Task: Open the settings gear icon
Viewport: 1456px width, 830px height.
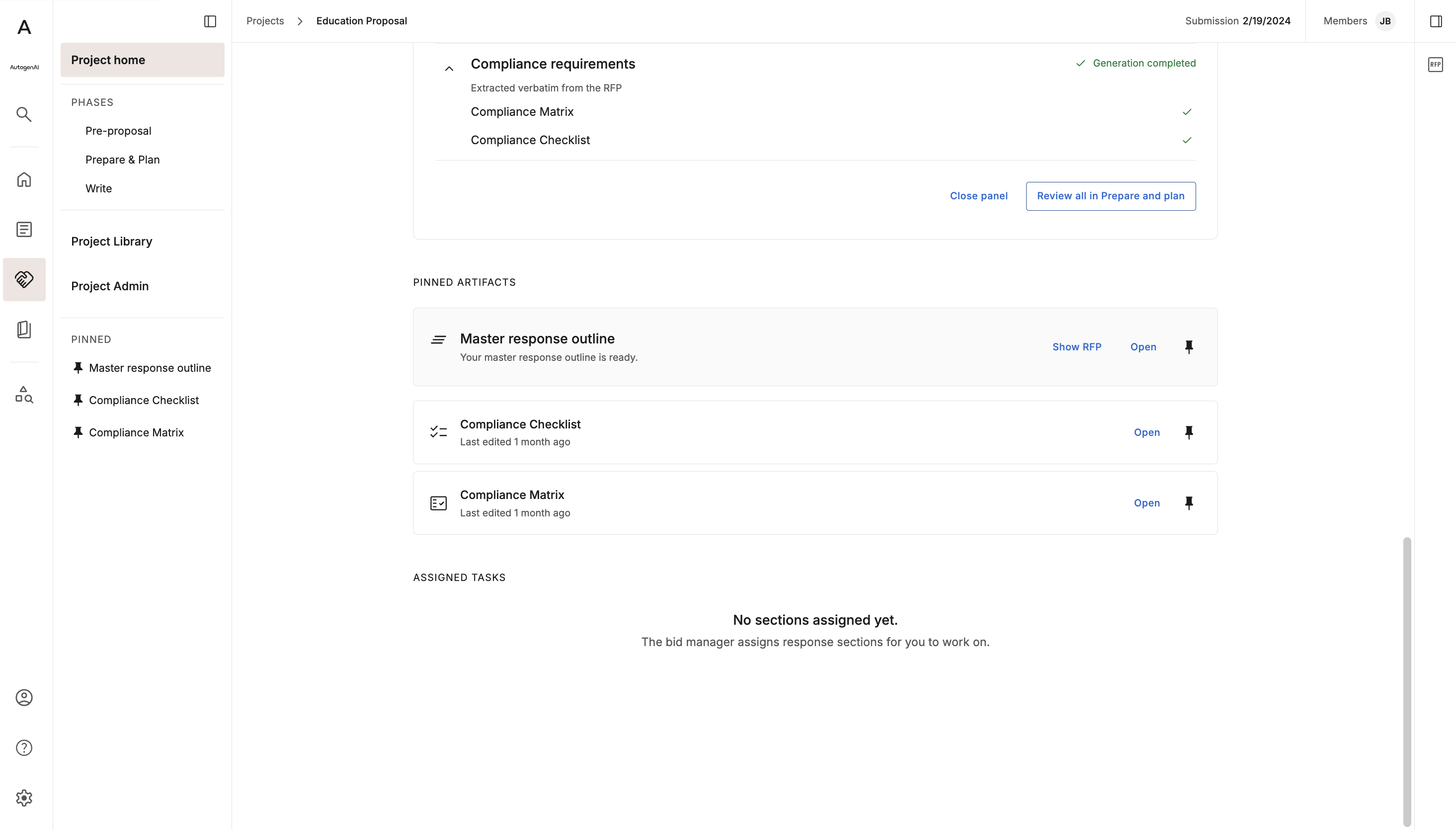Action: [24, 798]
